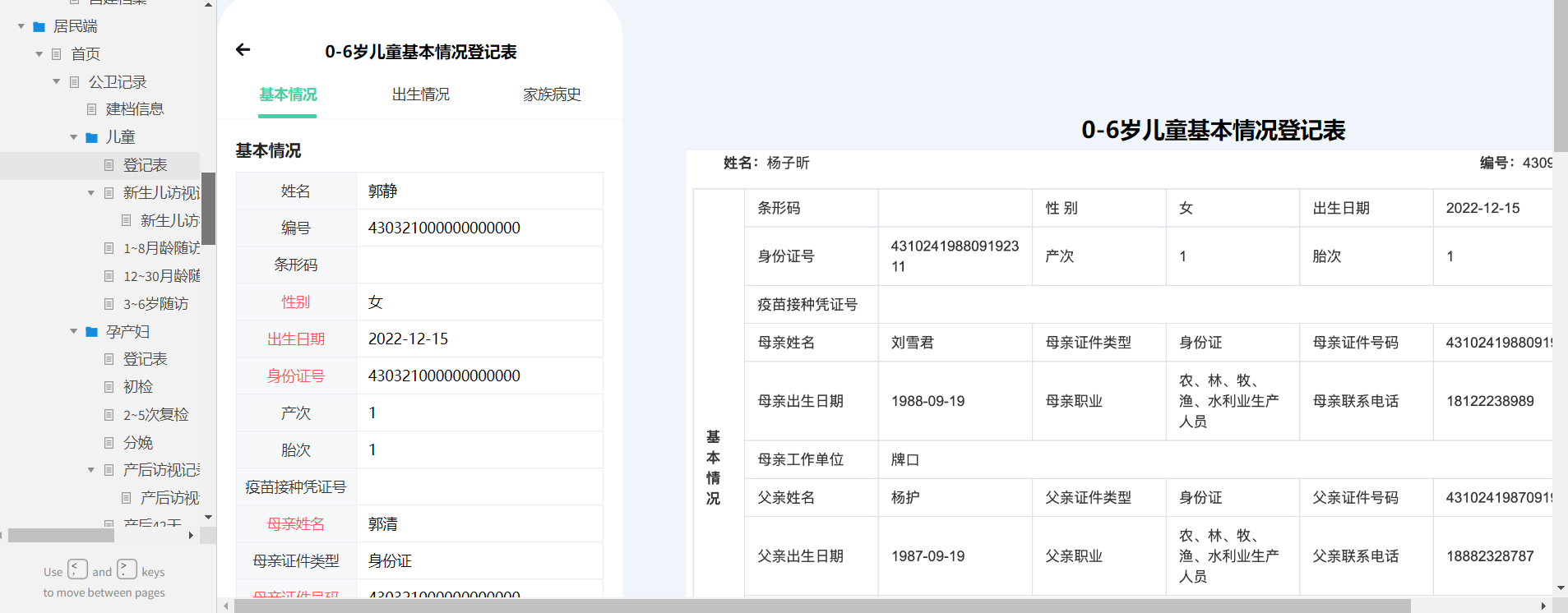
Task: Click the 姓名：杨子昕 header text
Action: click(x=766, y=163)
